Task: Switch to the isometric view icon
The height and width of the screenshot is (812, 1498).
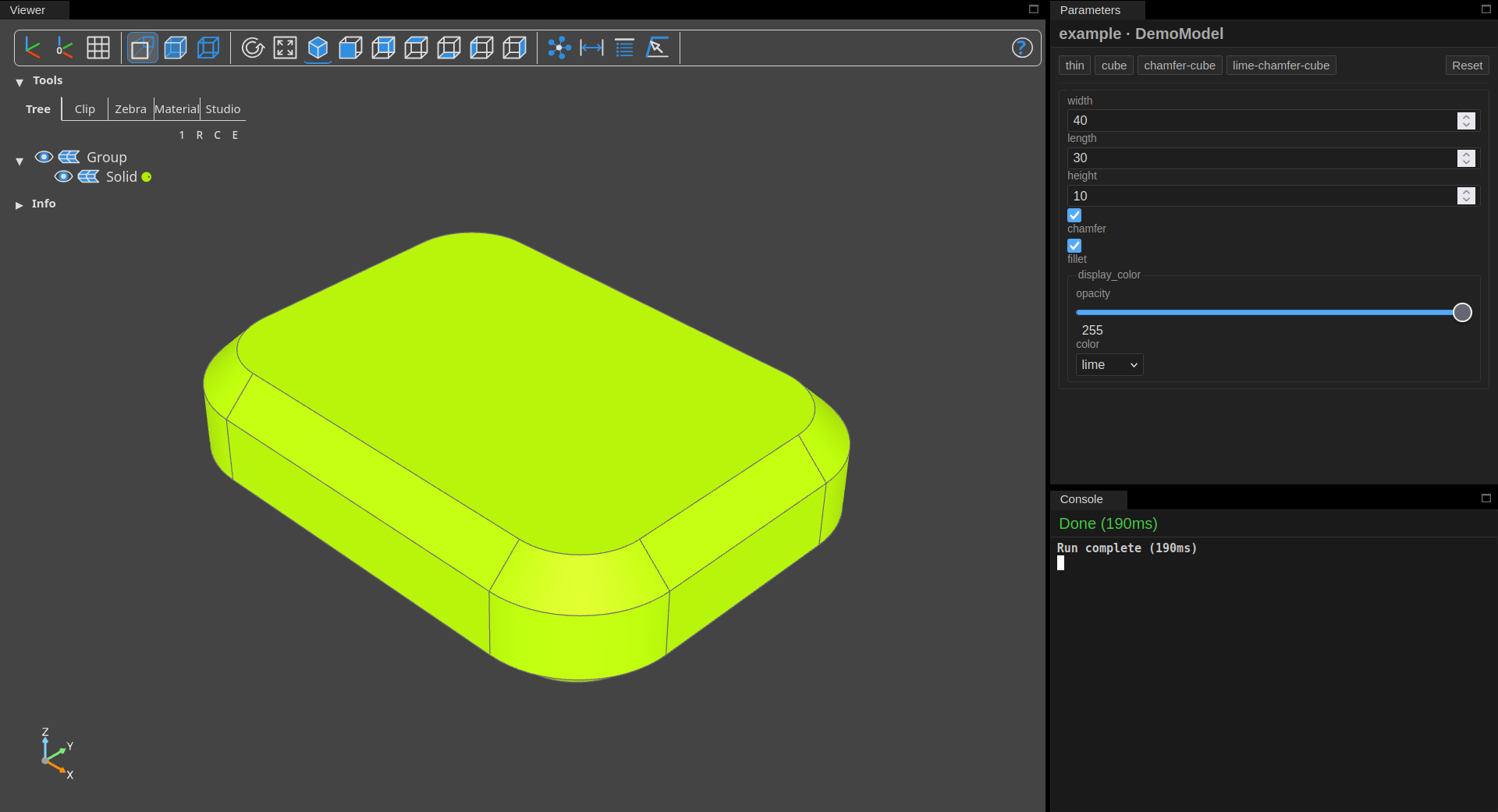Action: click(x=318, y=48)
